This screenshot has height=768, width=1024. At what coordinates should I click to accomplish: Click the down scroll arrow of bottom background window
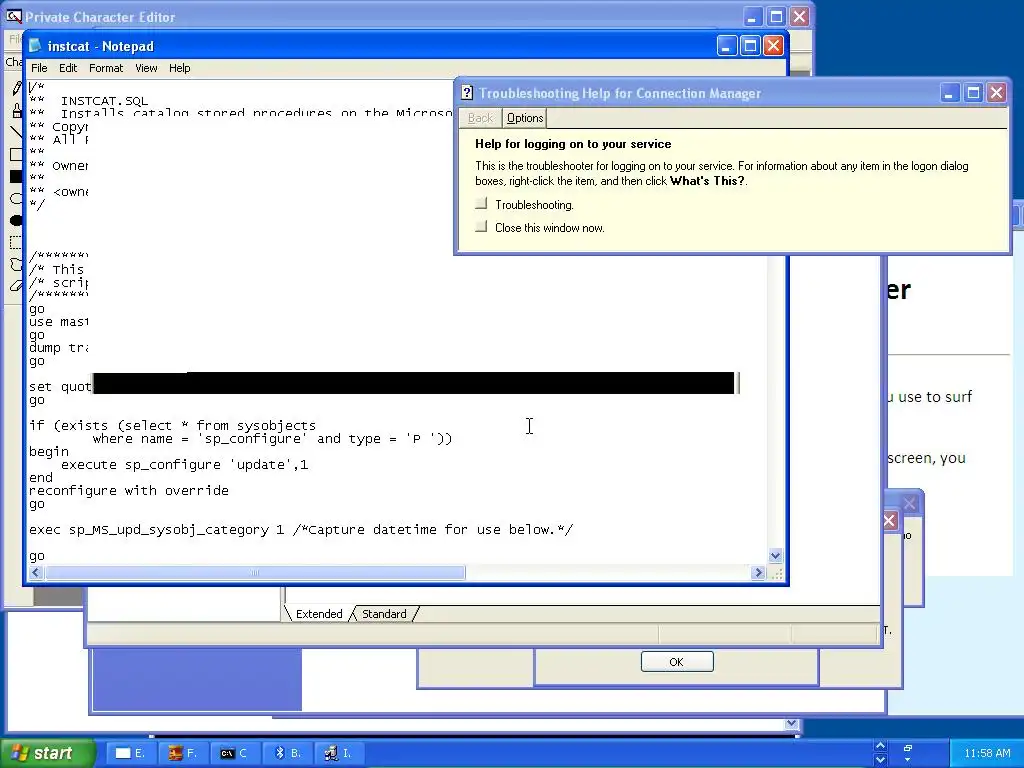(792, 723)
